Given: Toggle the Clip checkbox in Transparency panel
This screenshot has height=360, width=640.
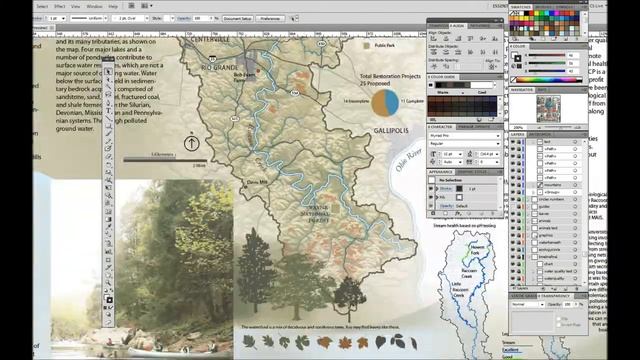Looking at the screenshot, I should pyautogui.click(x=559, y=318).
